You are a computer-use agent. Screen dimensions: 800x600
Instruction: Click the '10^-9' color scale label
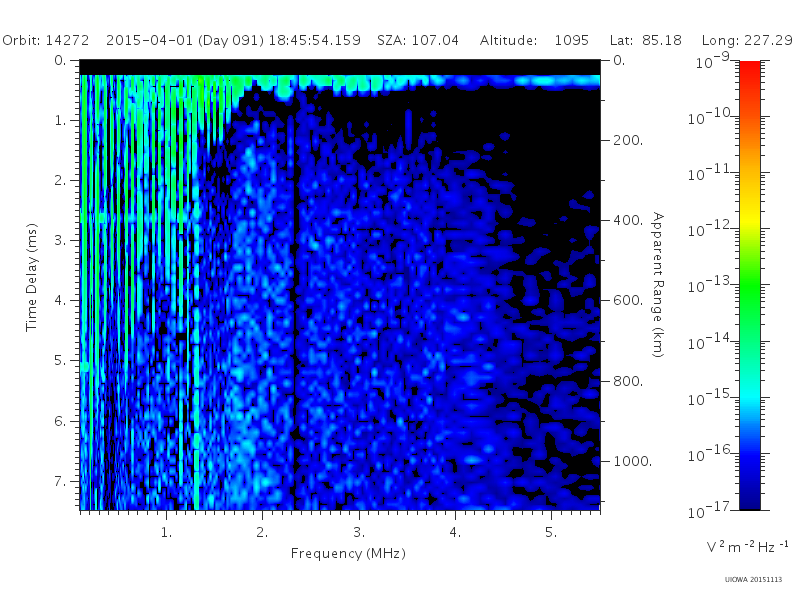713,60
